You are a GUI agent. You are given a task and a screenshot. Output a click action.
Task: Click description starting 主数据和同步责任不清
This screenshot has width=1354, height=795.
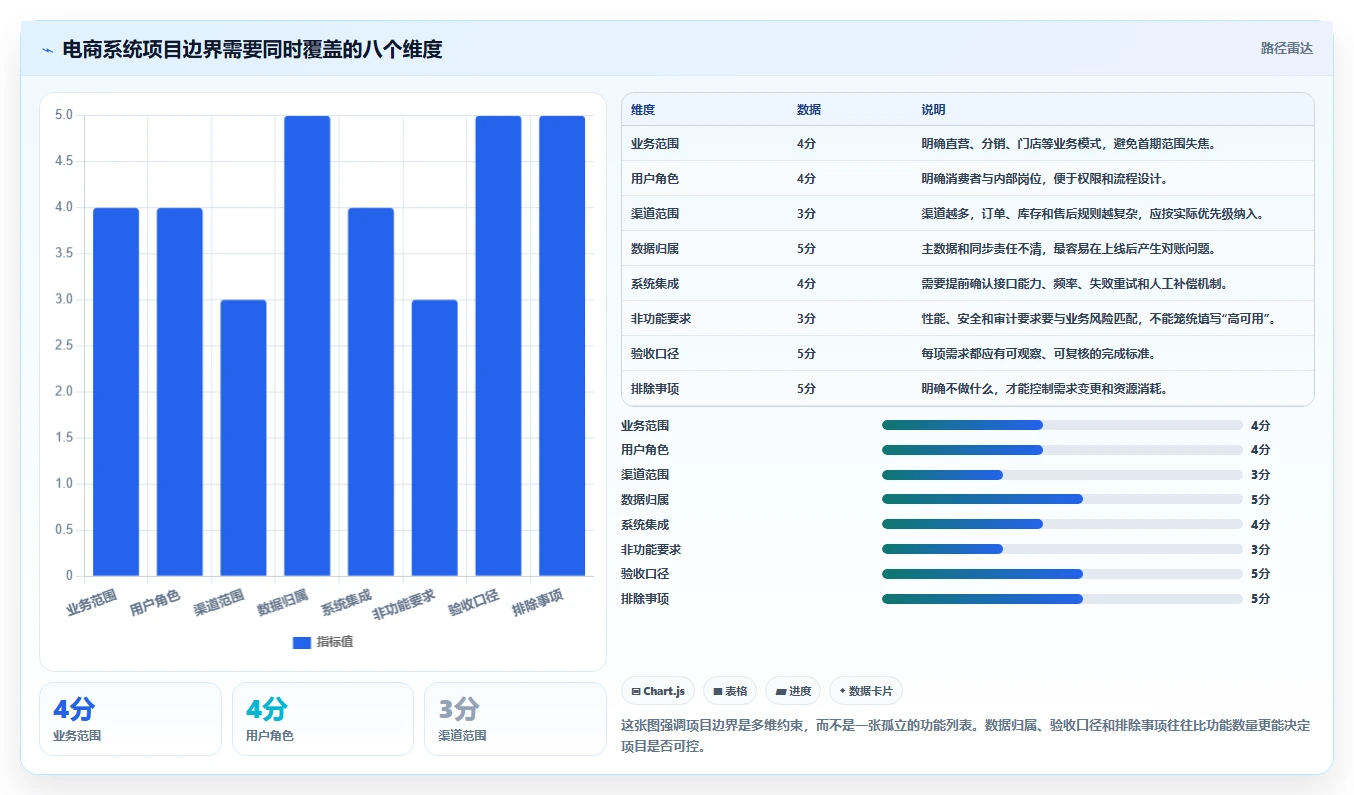[1069, 249]
